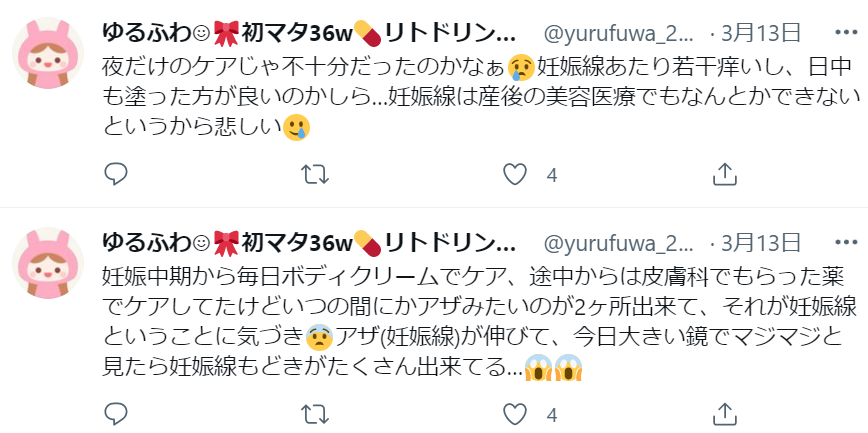Retweet the second tweet about 妊娠中期 care
Viewport: 868px width, 433px height.
tap(315, 414)
